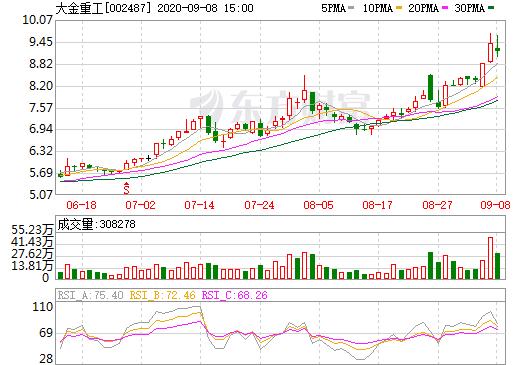The width and height of the screenshot is (520, 365).
Task: Click the 30PMA legend label
Action: tap(469, 8)
